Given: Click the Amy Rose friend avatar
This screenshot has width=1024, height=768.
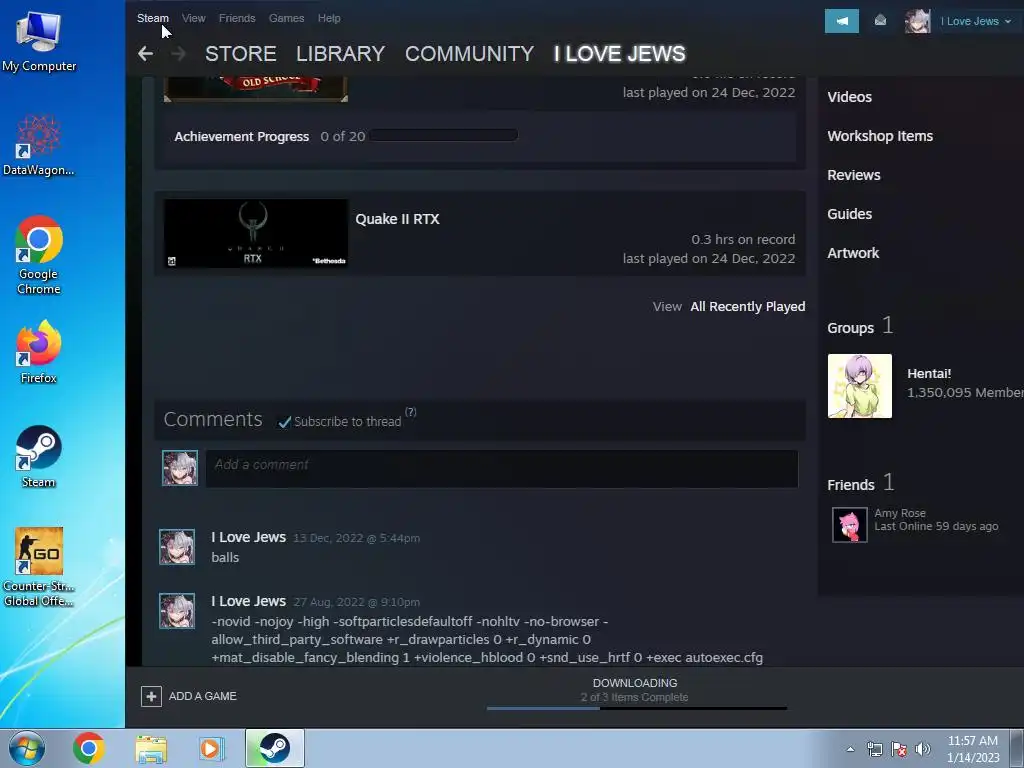Looking at the screenshot, I should pyautogui.click(x=850, y=525).
